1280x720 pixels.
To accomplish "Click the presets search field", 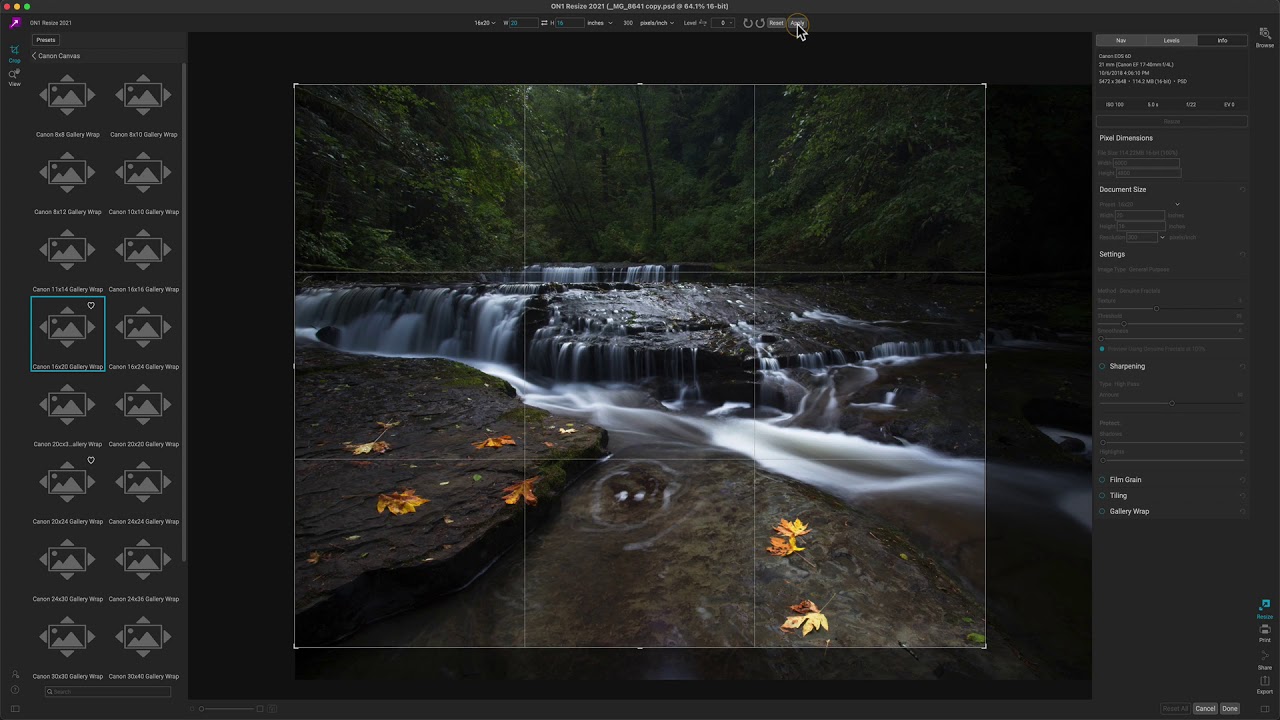I will [108, 692].
